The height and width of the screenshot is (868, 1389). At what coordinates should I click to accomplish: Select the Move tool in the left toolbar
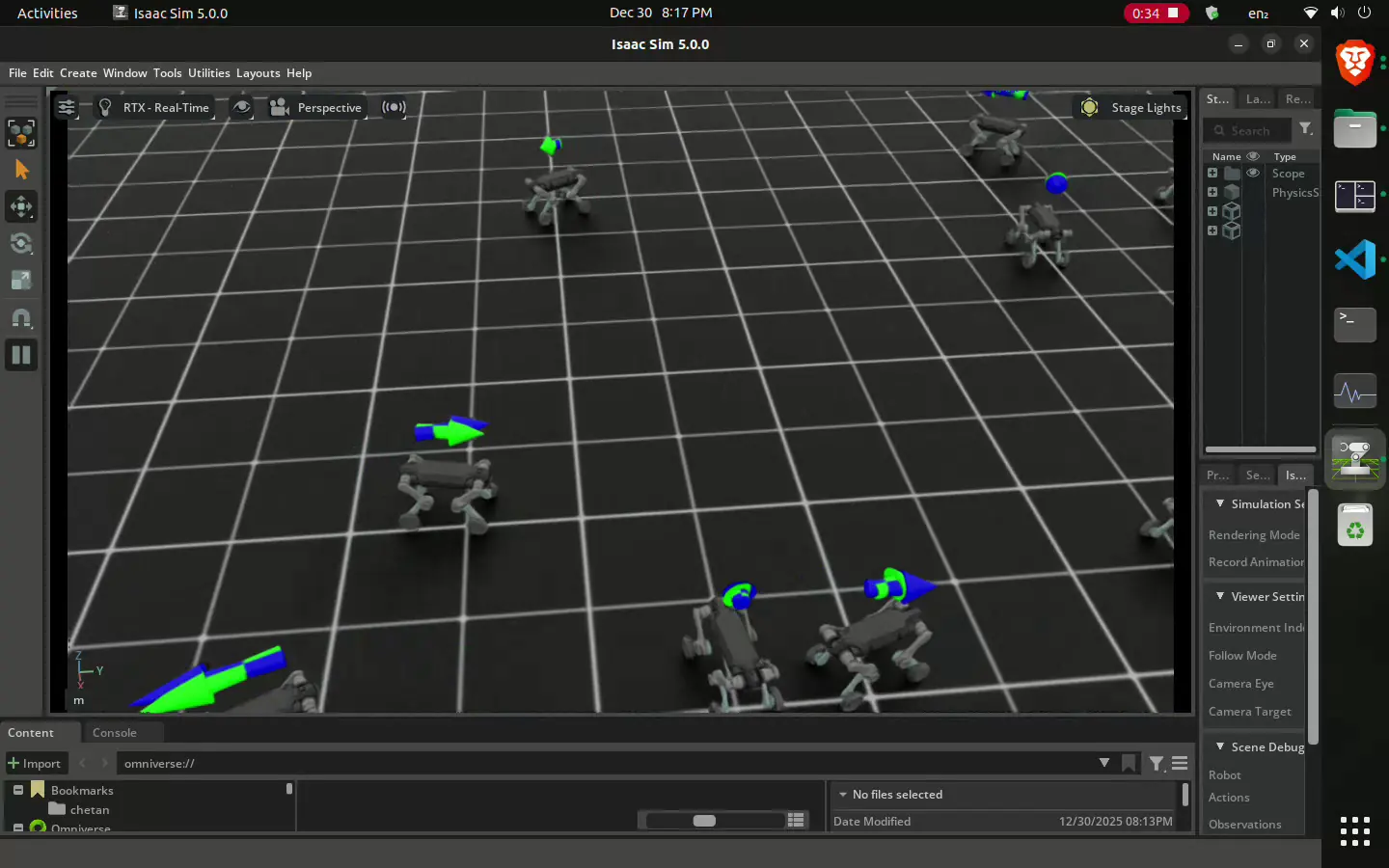[21, 206]
